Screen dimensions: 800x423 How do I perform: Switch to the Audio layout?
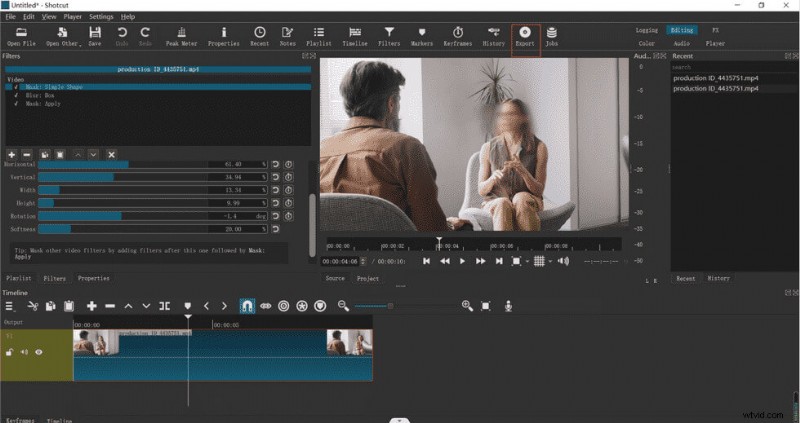click(682, 44)
